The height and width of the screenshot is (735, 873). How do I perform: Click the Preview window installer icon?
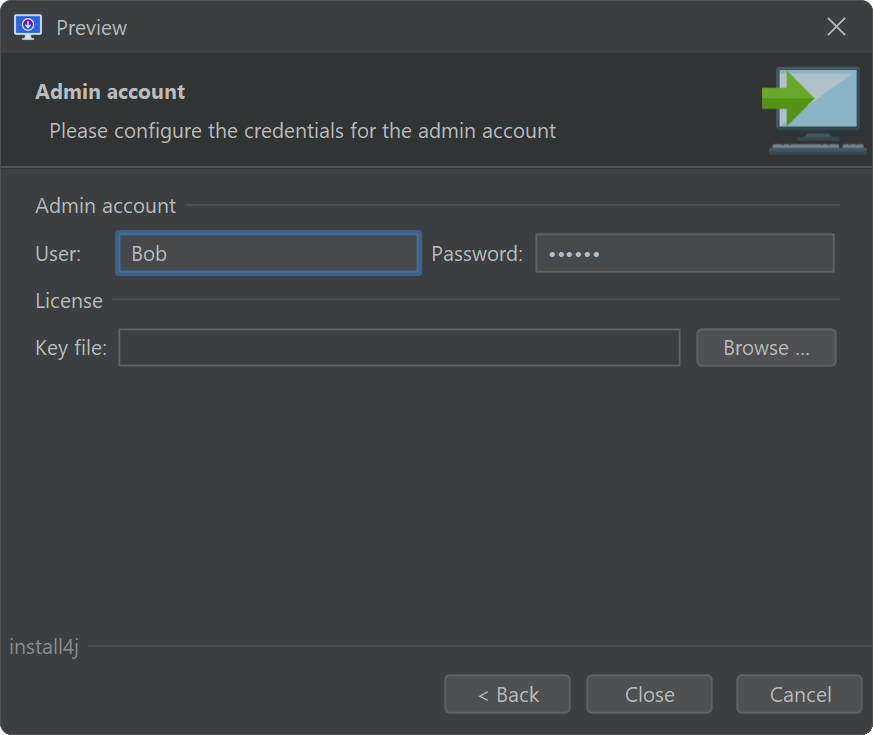point(28,27)
